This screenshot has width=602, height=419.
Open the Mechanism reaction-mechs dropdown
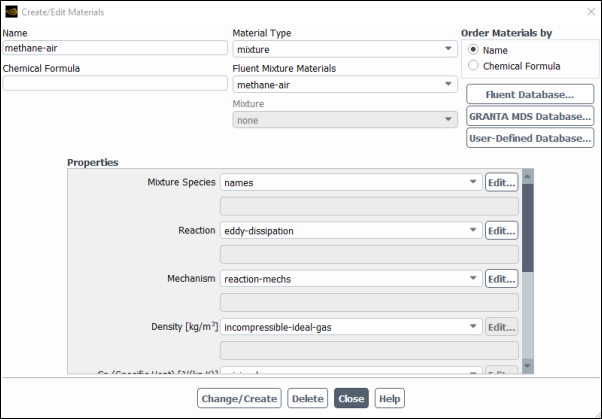tap(350, 279)
